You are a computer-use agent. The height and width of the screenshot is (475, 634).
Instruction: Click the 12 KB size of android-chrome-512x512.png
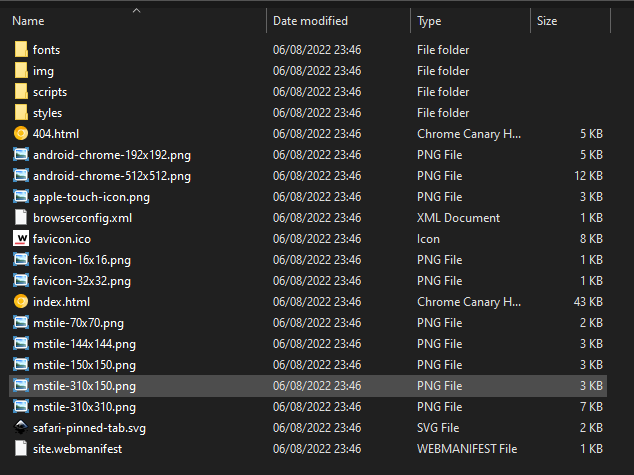pyautogui.click(x=588, y=176)
